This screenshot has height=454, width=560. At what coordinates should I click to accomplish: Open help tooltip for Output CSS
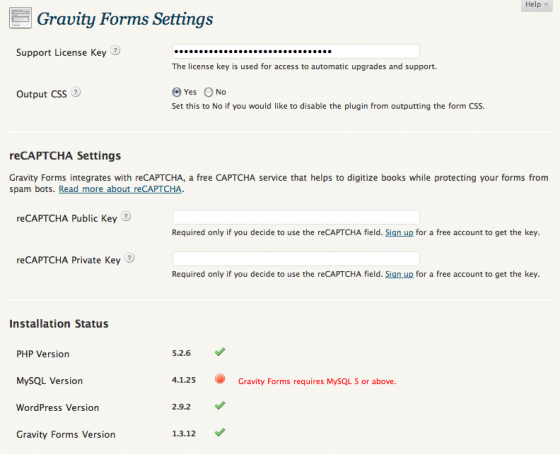click(x=76, y=92)
